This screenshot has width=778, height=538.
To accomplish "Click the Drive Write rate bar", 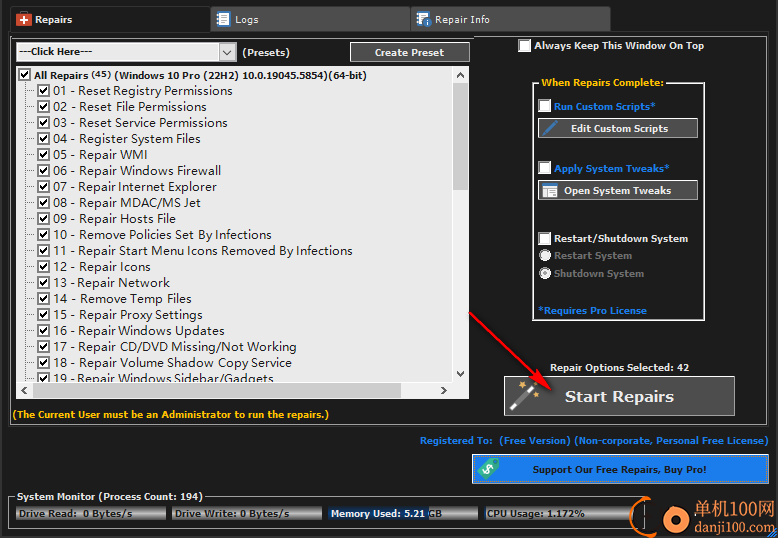I will click(x=247, y=514).
